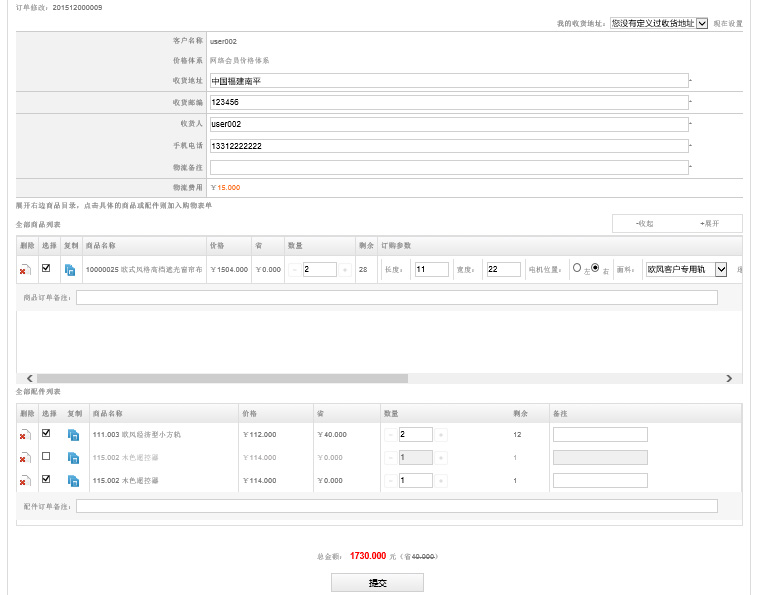Click quantity field of accessory 111.003
The width and height of the screenshot is (760, 595).
(415, 435)
